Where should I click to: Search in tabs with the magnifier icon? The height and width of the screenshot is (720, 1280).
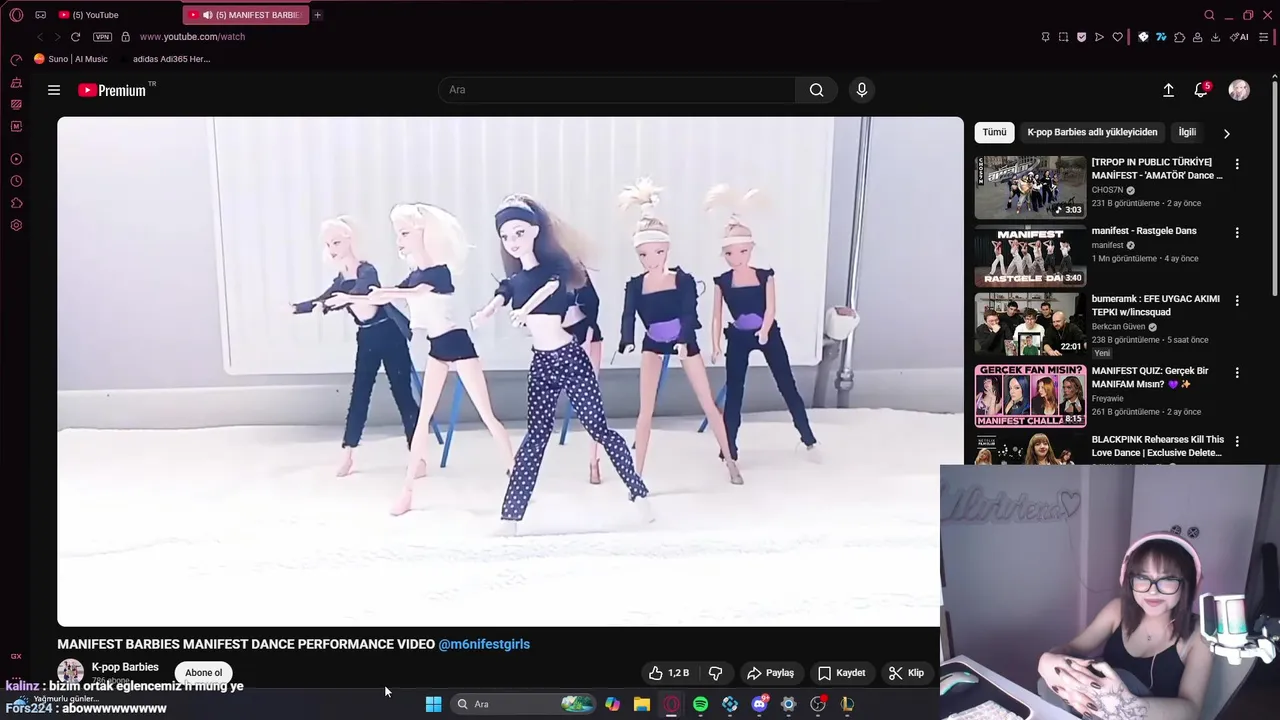pyautogui.click(x=1209, y=15)
